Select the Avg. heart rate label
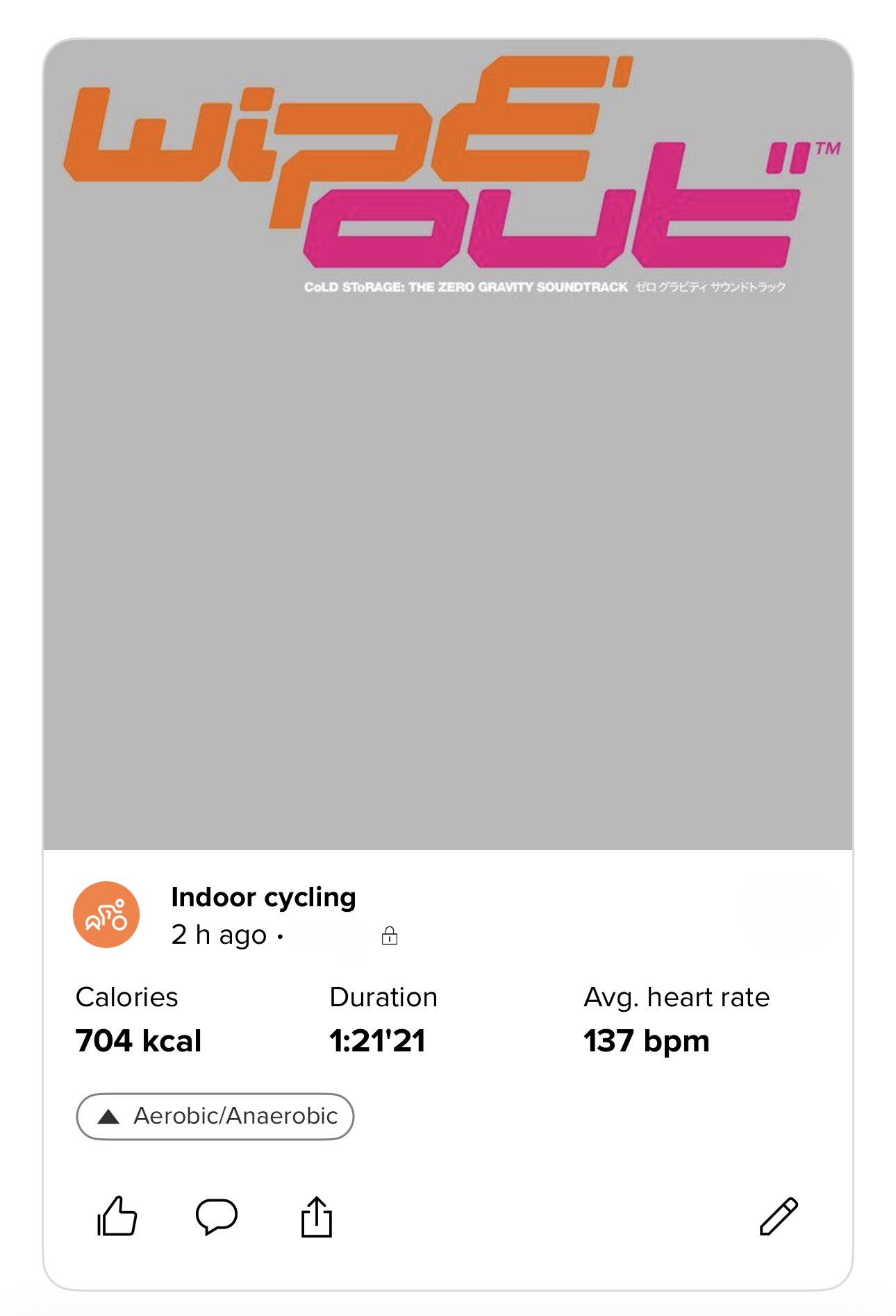Image resolution: width=896 pixels, height=1316 pixels. coord(677,997)
